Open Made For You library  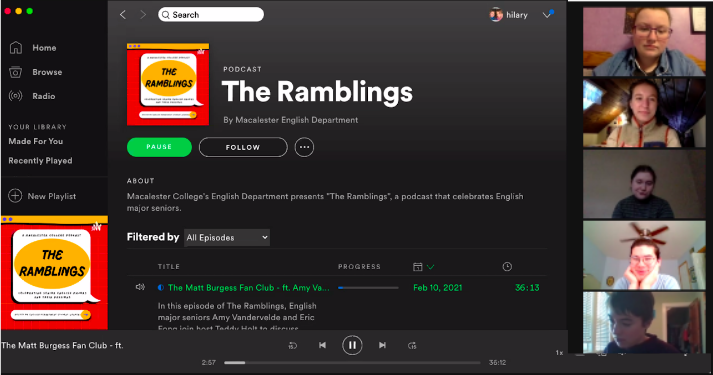pos(35,141)
